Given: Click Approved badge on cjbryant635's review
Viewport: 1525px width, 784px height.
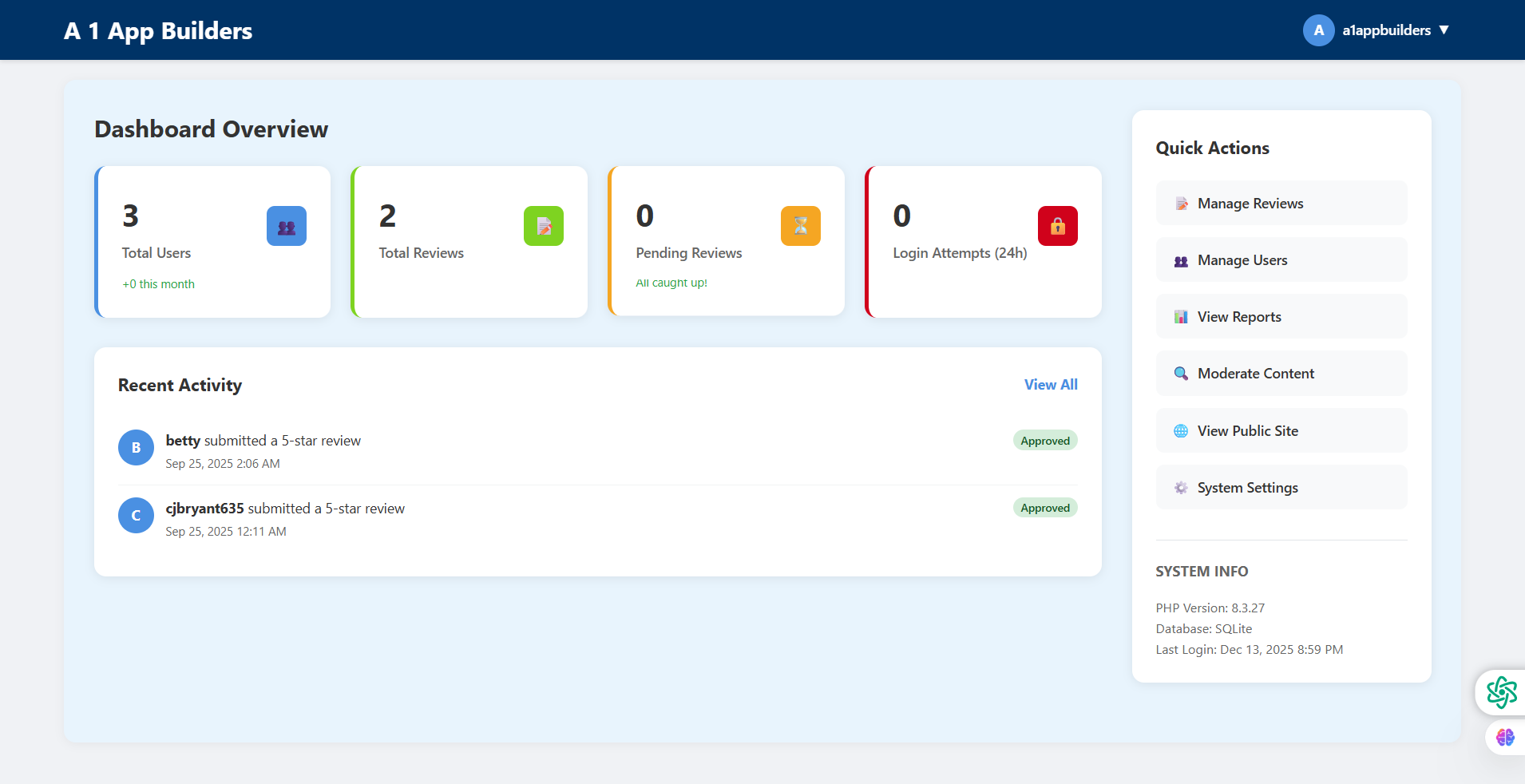Looking at the screenshot, I should point(1044,508).
